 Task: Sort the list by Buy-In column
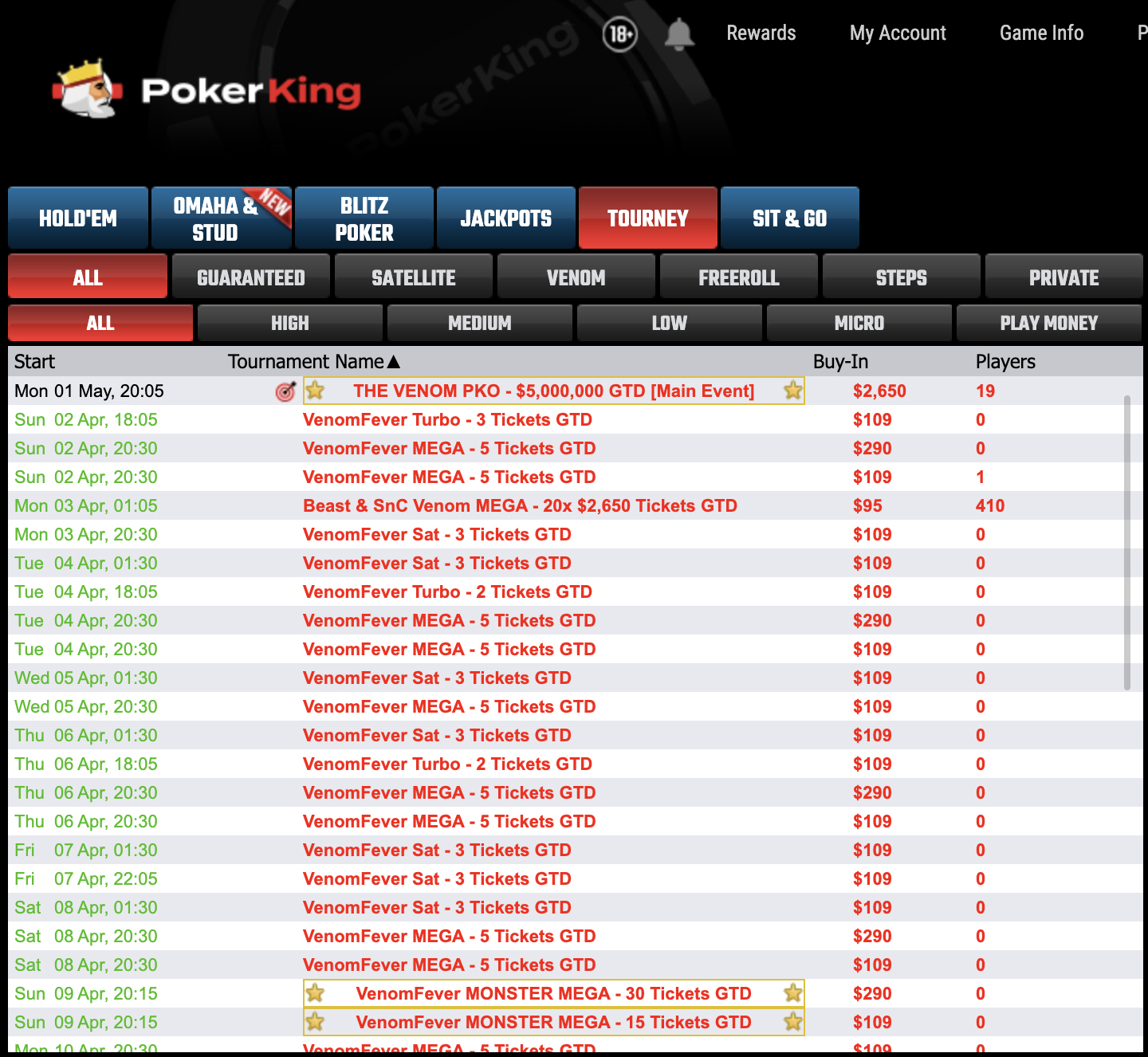point(840,362)
